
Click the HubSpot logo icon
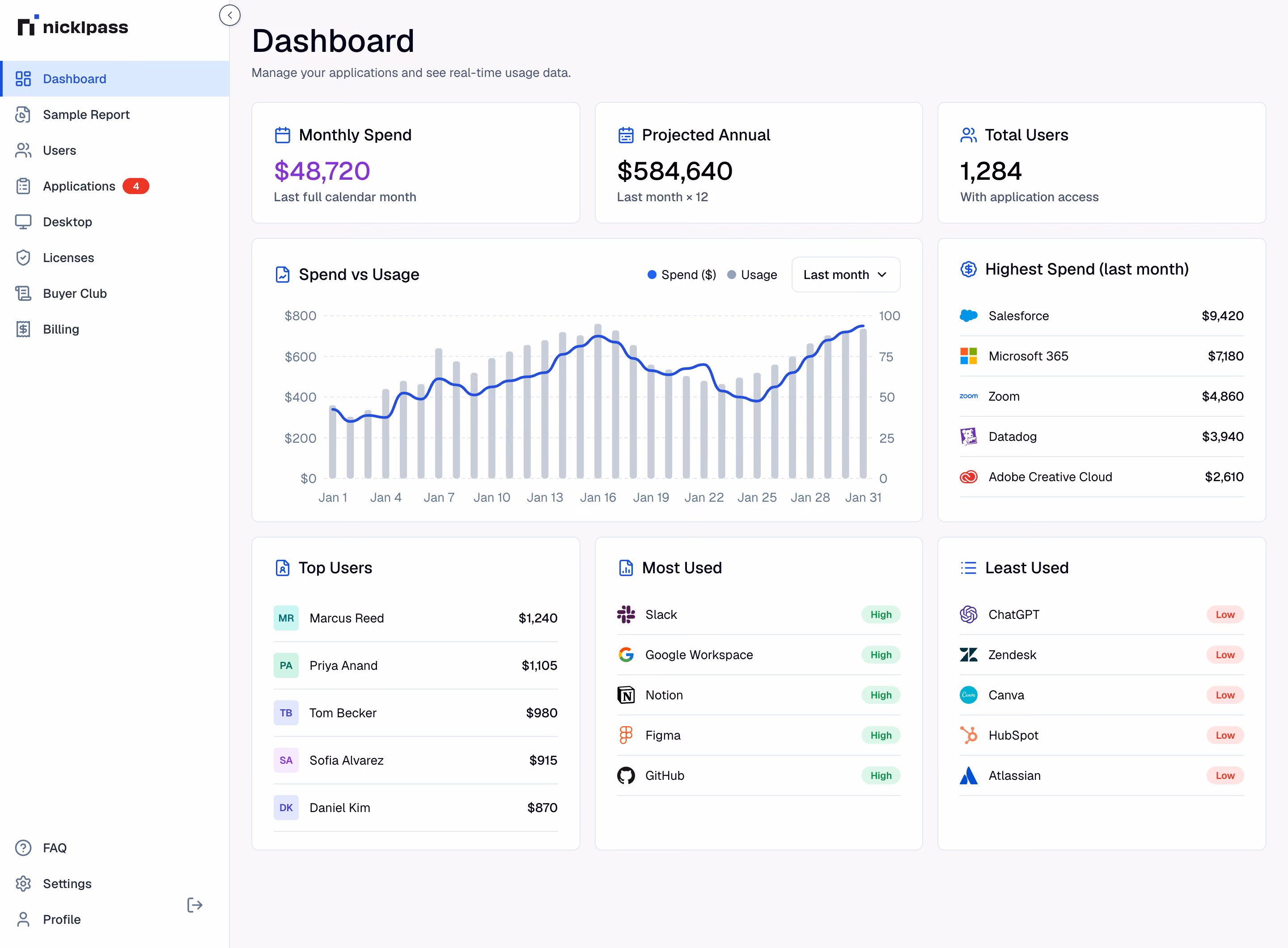[x=968, y=735]
